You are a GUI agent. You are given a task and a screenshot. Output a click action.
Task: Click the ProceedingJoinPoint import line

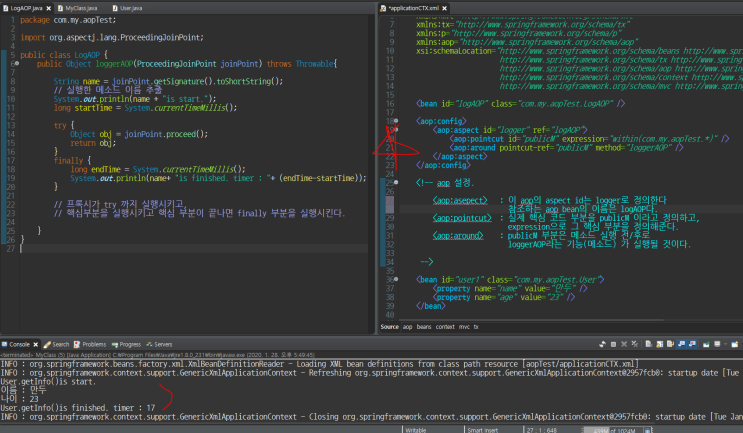[112, 37]
